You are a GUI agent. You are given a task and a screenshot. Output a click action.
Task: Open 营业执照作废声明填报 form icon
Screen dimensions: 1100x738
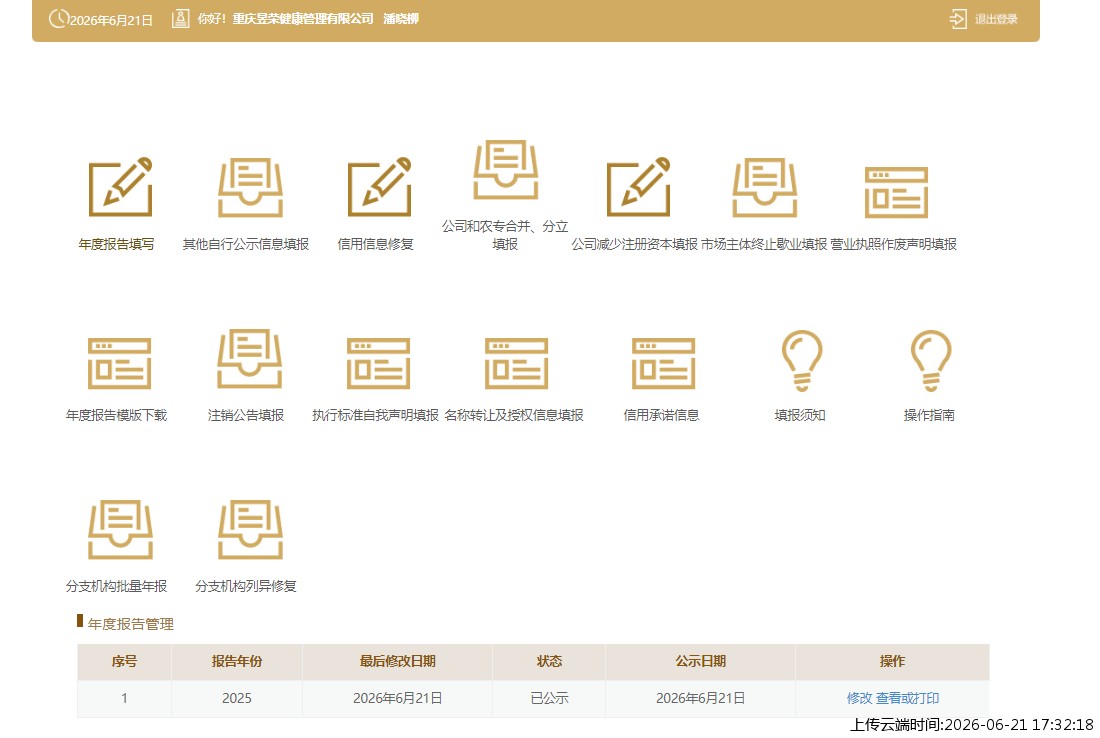coord(897,192)
